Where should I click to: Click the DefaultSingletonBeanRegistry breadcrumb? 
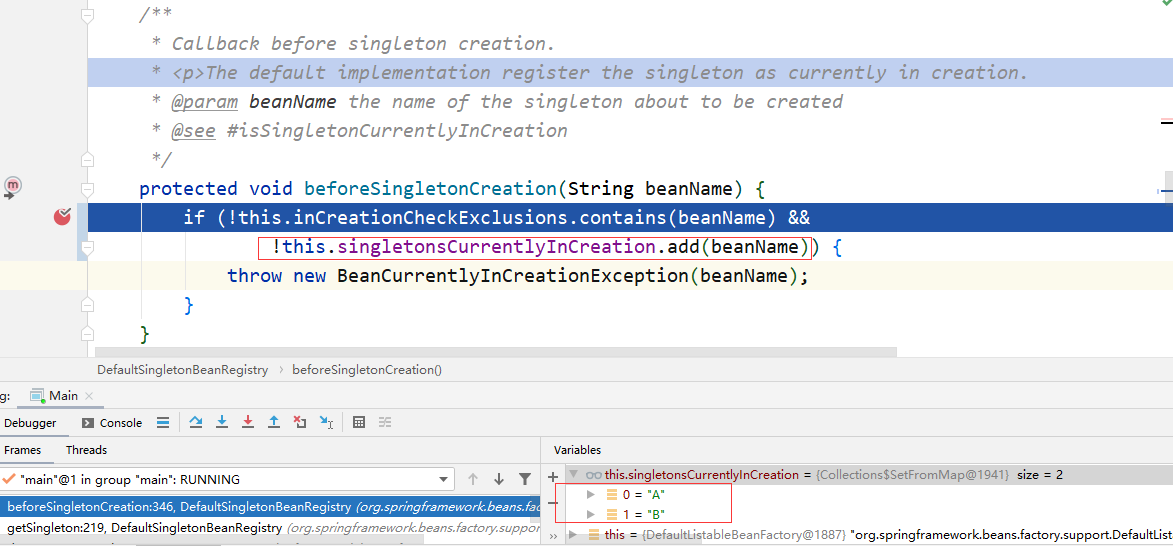pos(183,369)
